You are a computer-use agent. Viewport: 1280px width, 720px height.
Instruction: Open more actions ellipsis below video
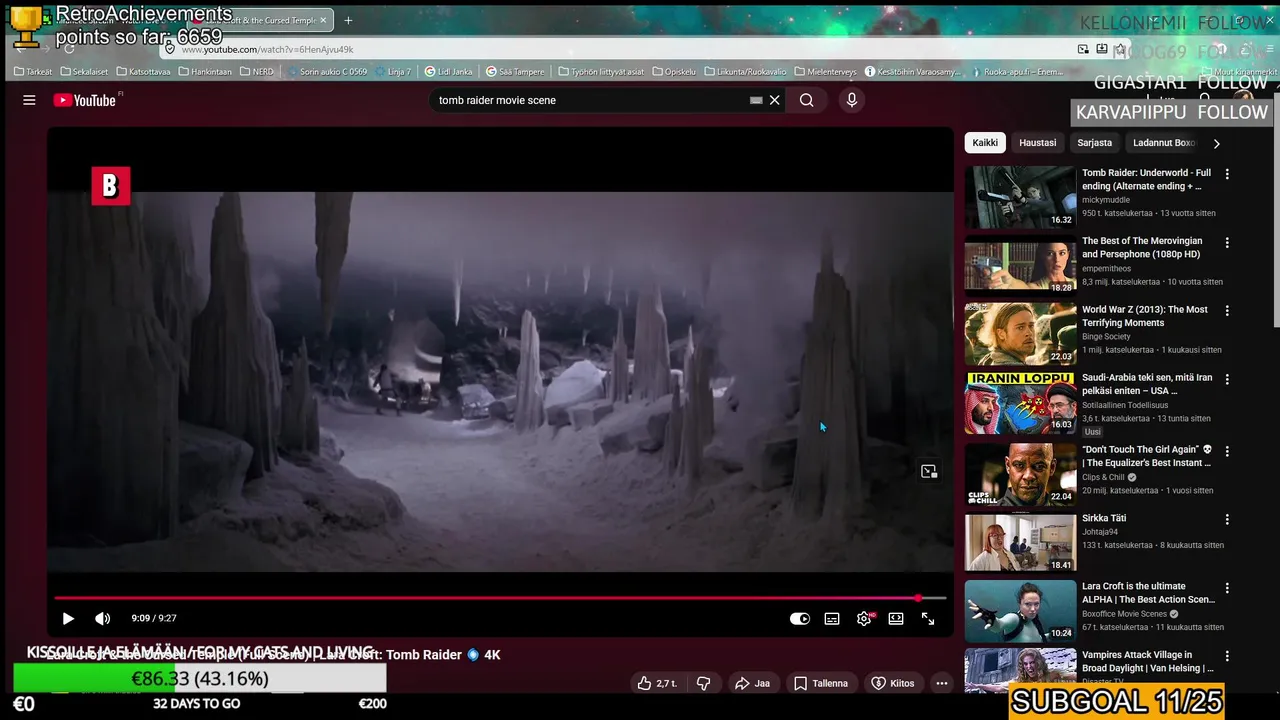coord(942,683)
